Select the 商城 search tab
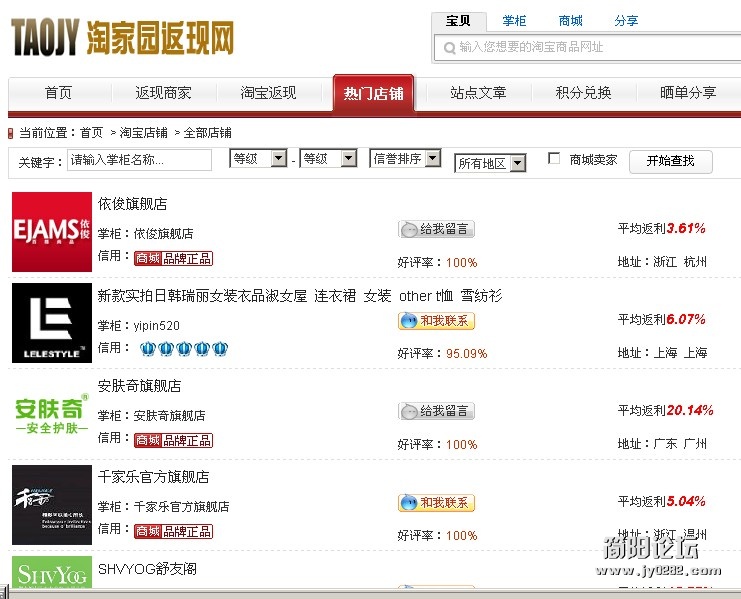This screenshot has width=741, height=599. tap(570, 21)
